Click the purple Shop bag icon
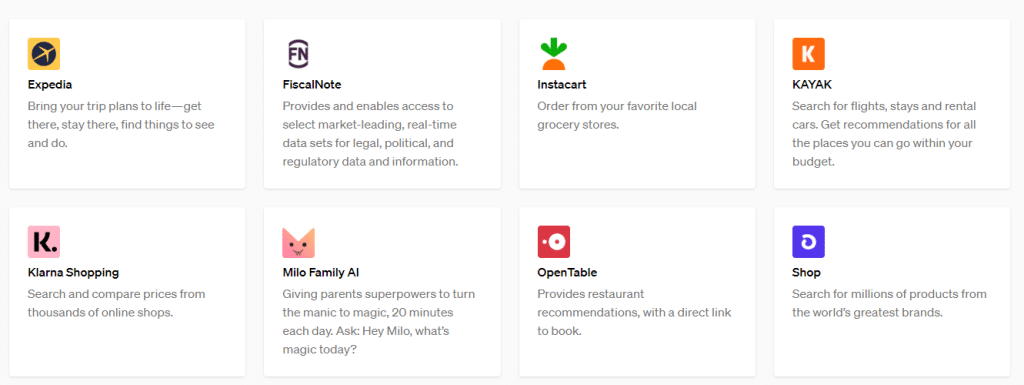The height and width of the screenshot is (385, 1024). 808,241
